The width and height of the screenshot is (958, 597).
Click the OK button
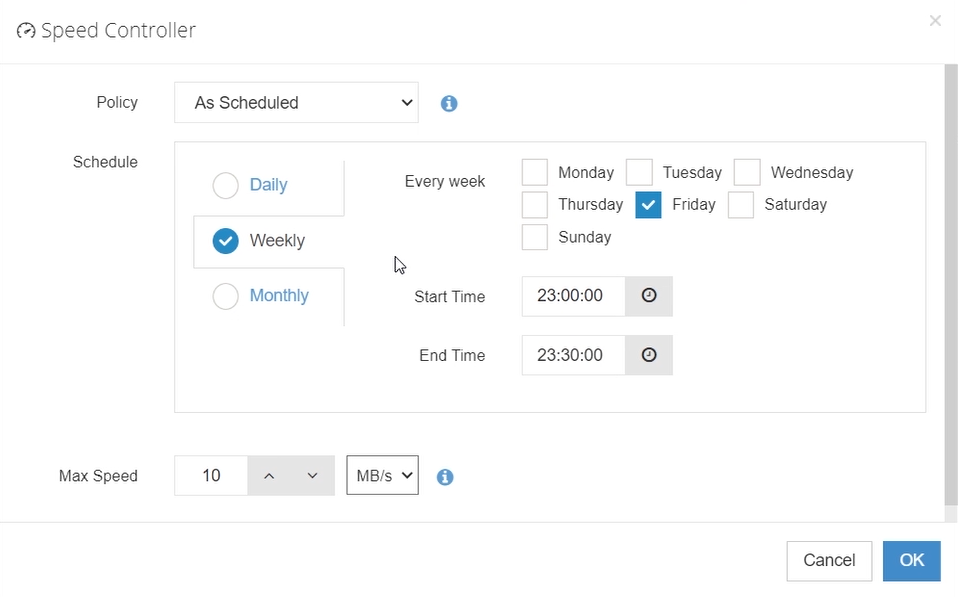pyautogui.click(x=912, y=560)
